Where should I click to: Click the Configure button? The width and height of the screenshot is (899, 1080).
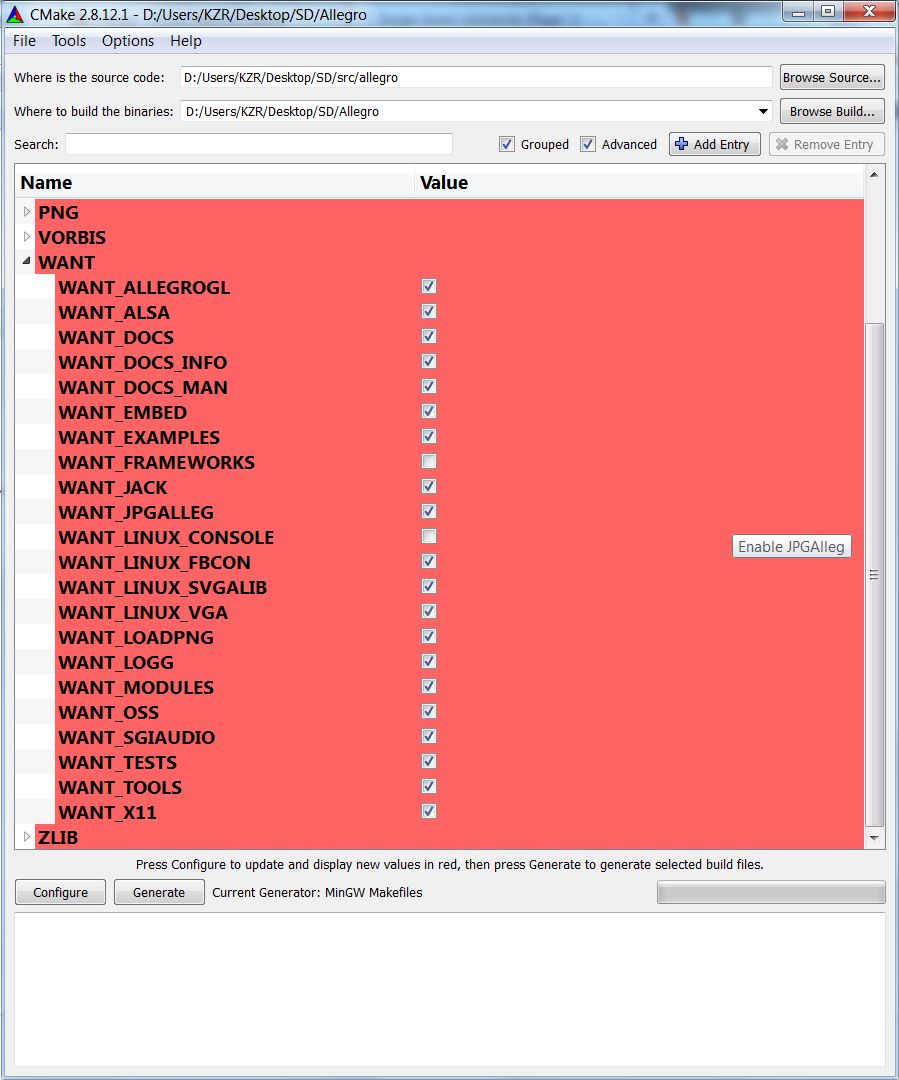(61, 892)
